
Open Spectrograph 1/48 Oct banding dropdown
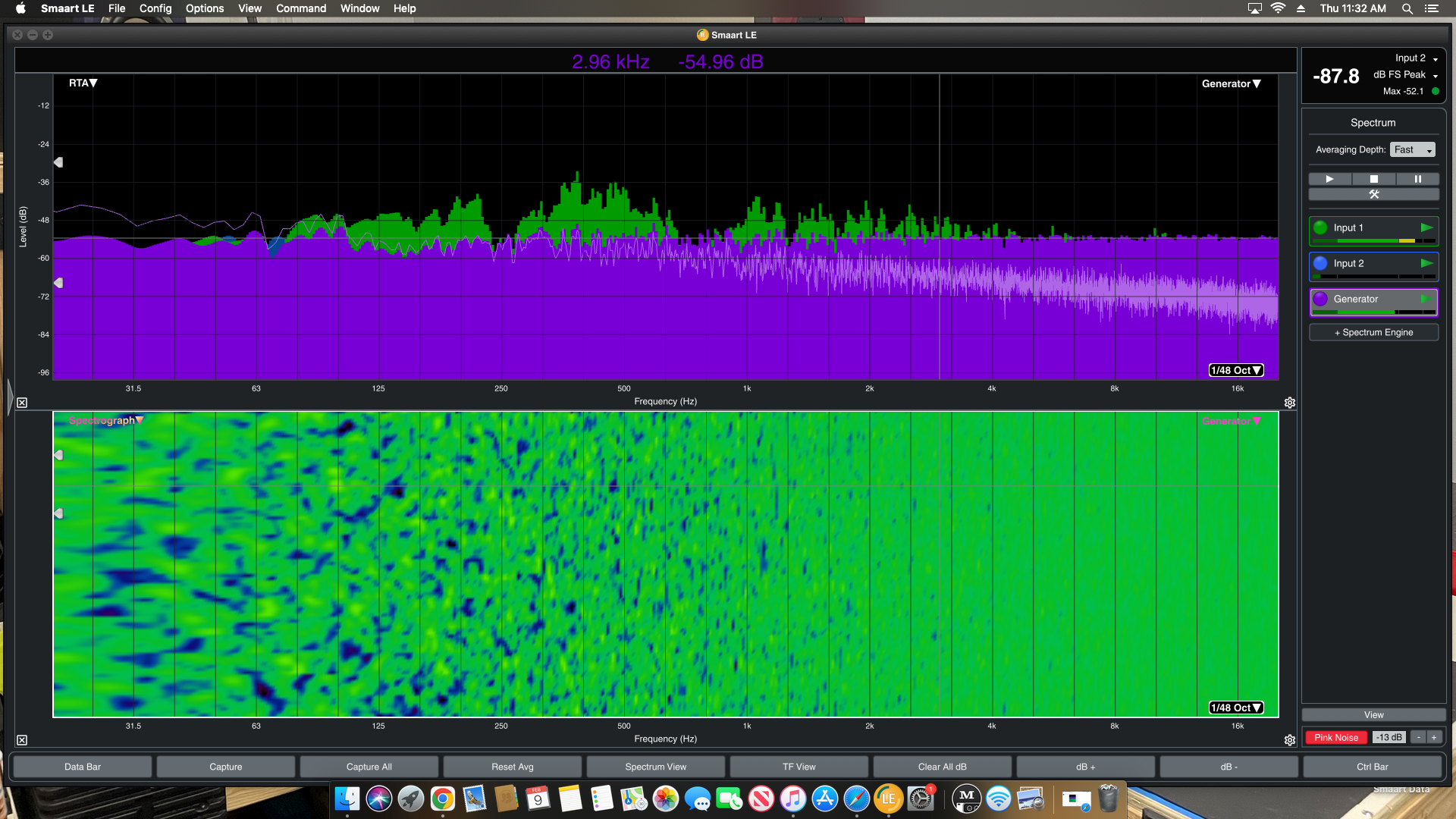(x=1235, y=708)
